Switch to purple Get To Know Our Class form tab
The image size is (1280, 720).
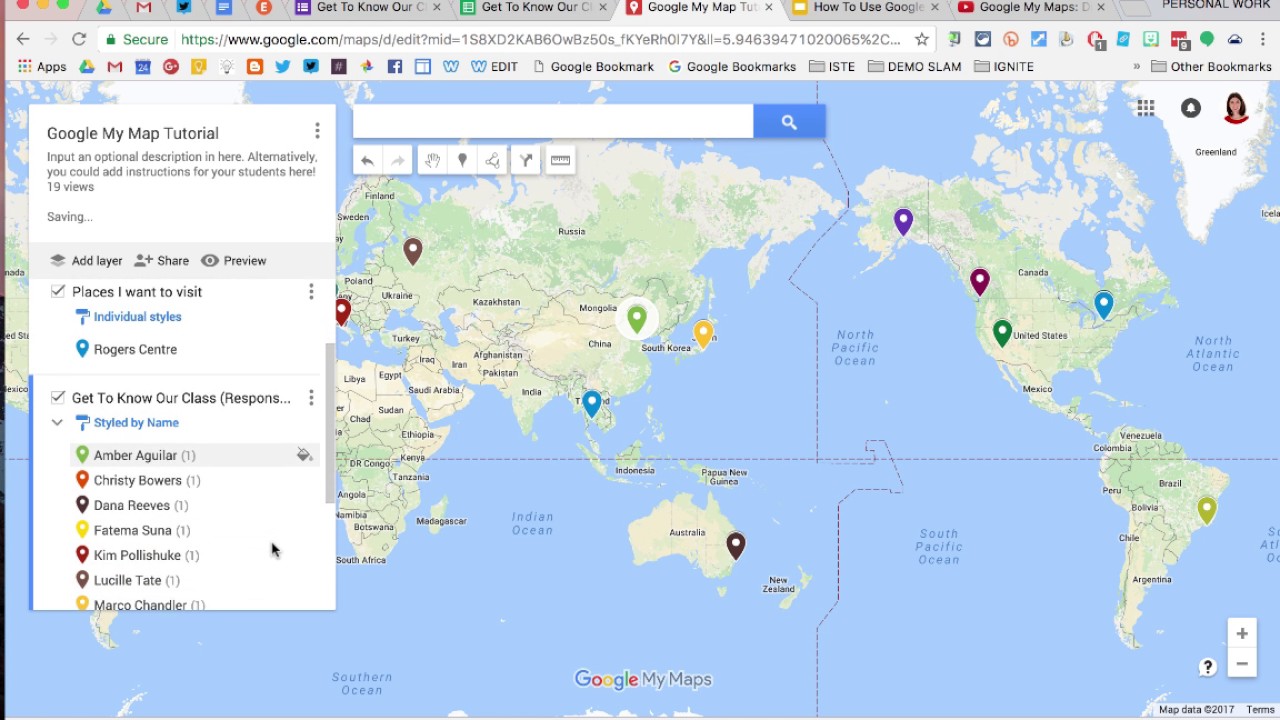[x=368, y=8]
